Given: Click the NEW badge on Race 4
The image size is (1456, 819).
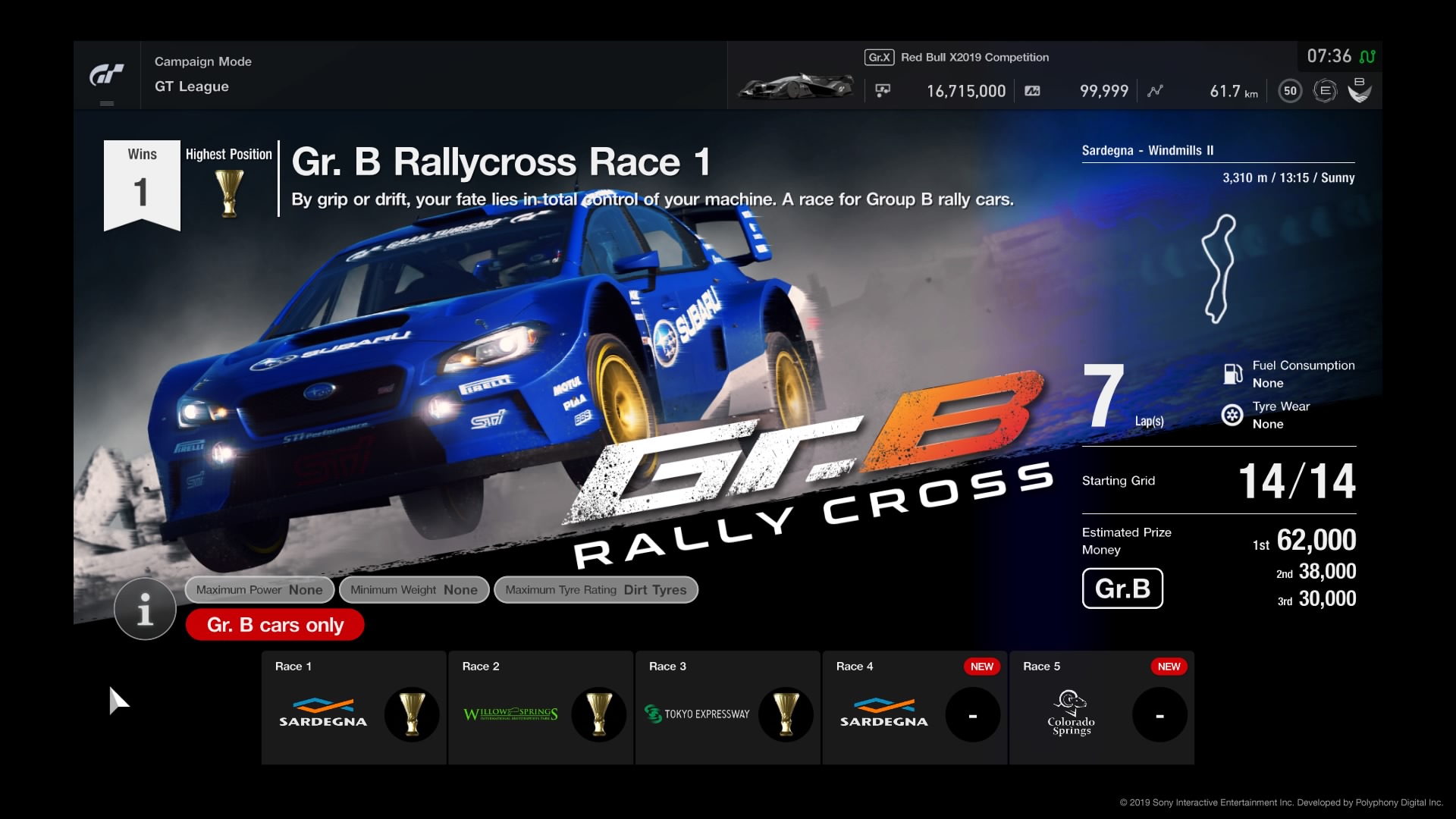Looking at the screenshot, I should point(982,667).
